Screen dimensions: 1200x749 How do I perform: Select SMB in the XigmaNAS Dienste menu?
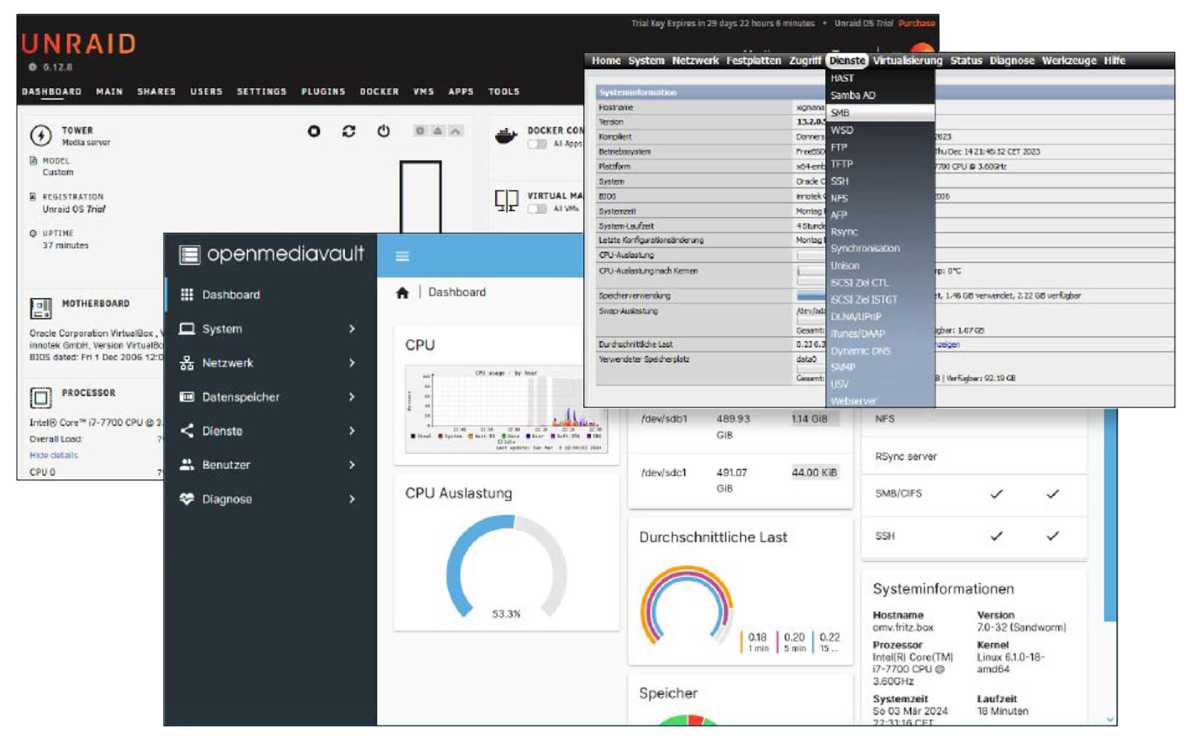click(x=881, y=113)
